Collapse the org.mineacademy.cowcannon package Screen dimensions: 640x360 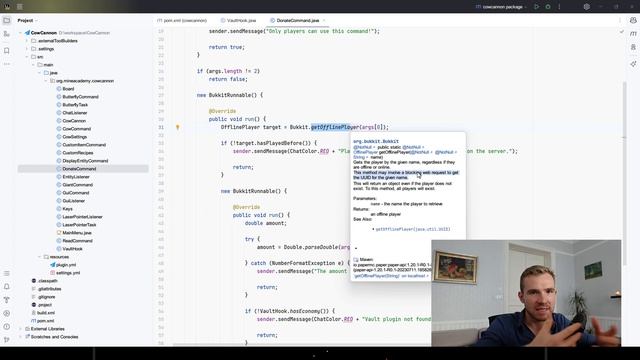46,81
